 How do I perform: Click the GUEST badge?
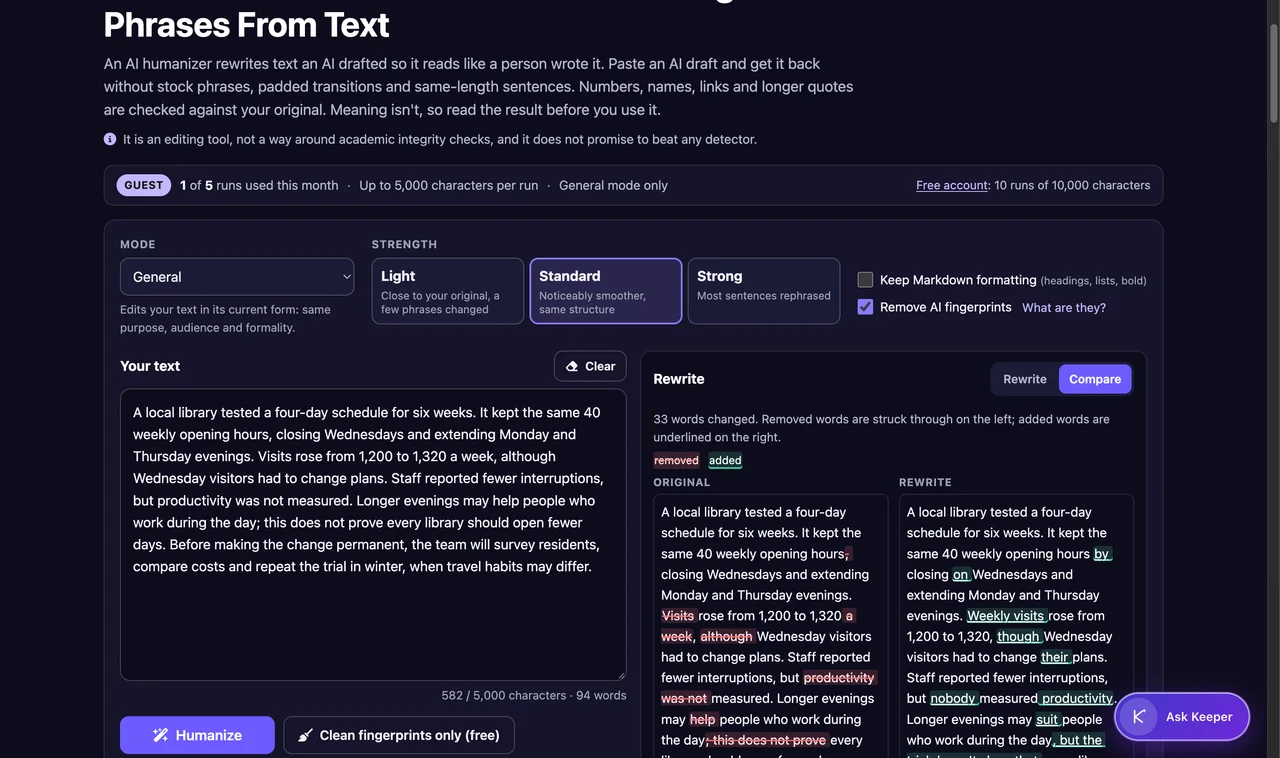pos(144,185)
